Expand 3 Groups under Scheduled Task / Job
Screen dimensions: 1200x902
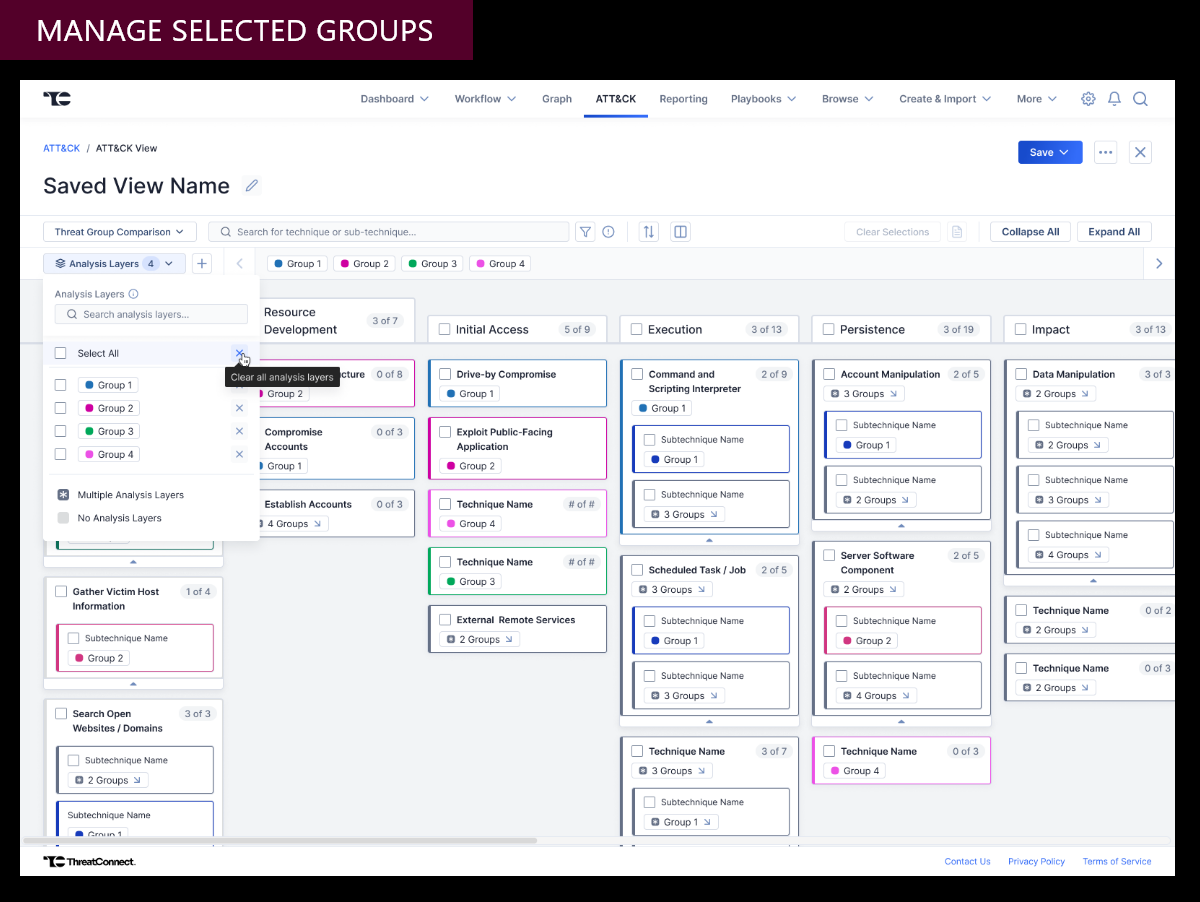672,590
